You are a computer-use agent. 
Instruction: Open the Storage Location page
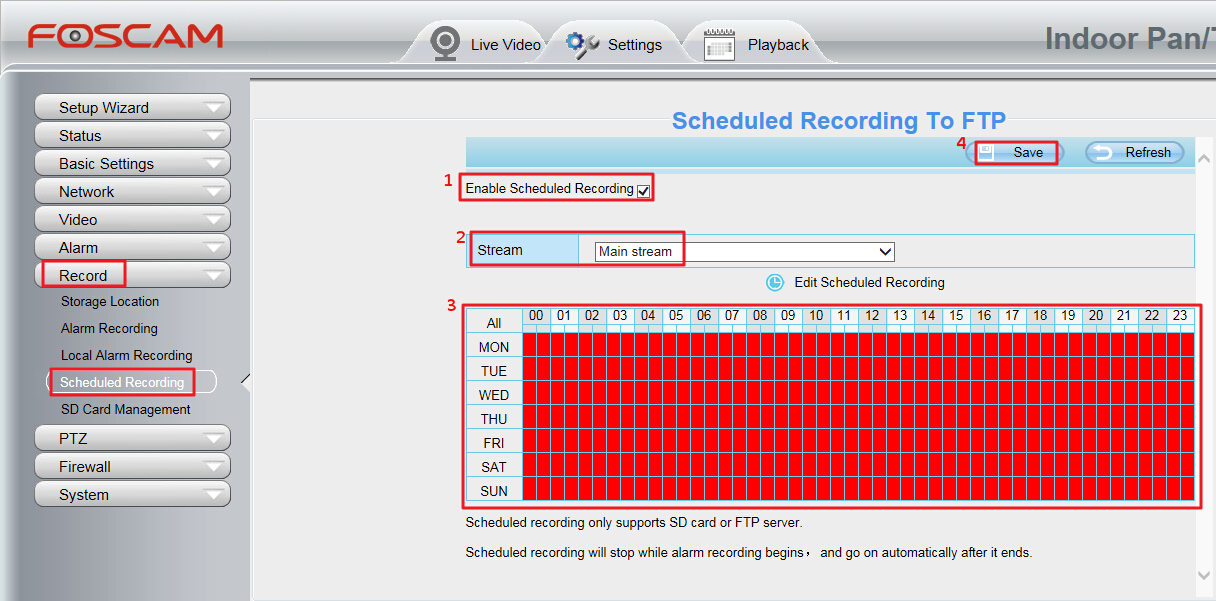(110, 301)
